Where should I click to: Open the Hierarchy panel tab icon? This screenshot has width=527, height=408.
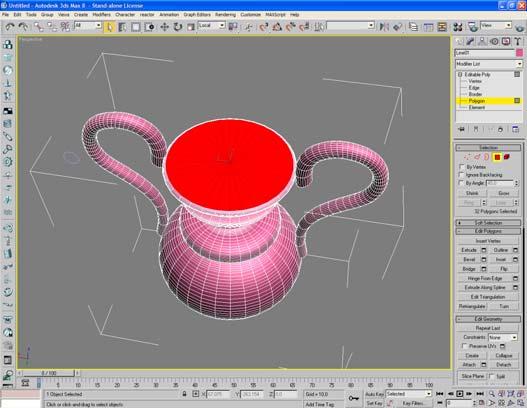(x=482, y=41)
